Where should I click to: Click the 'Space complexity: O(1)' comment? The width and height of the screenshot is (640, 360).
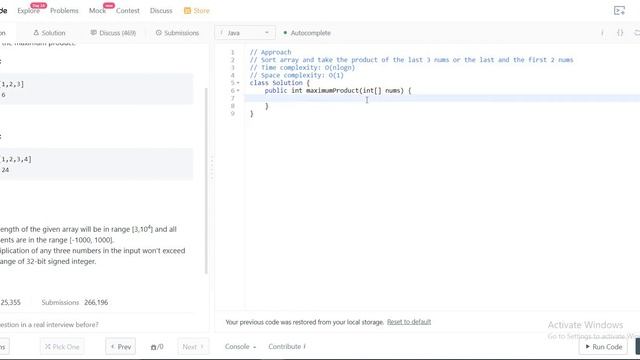click(x=297, y=76)
